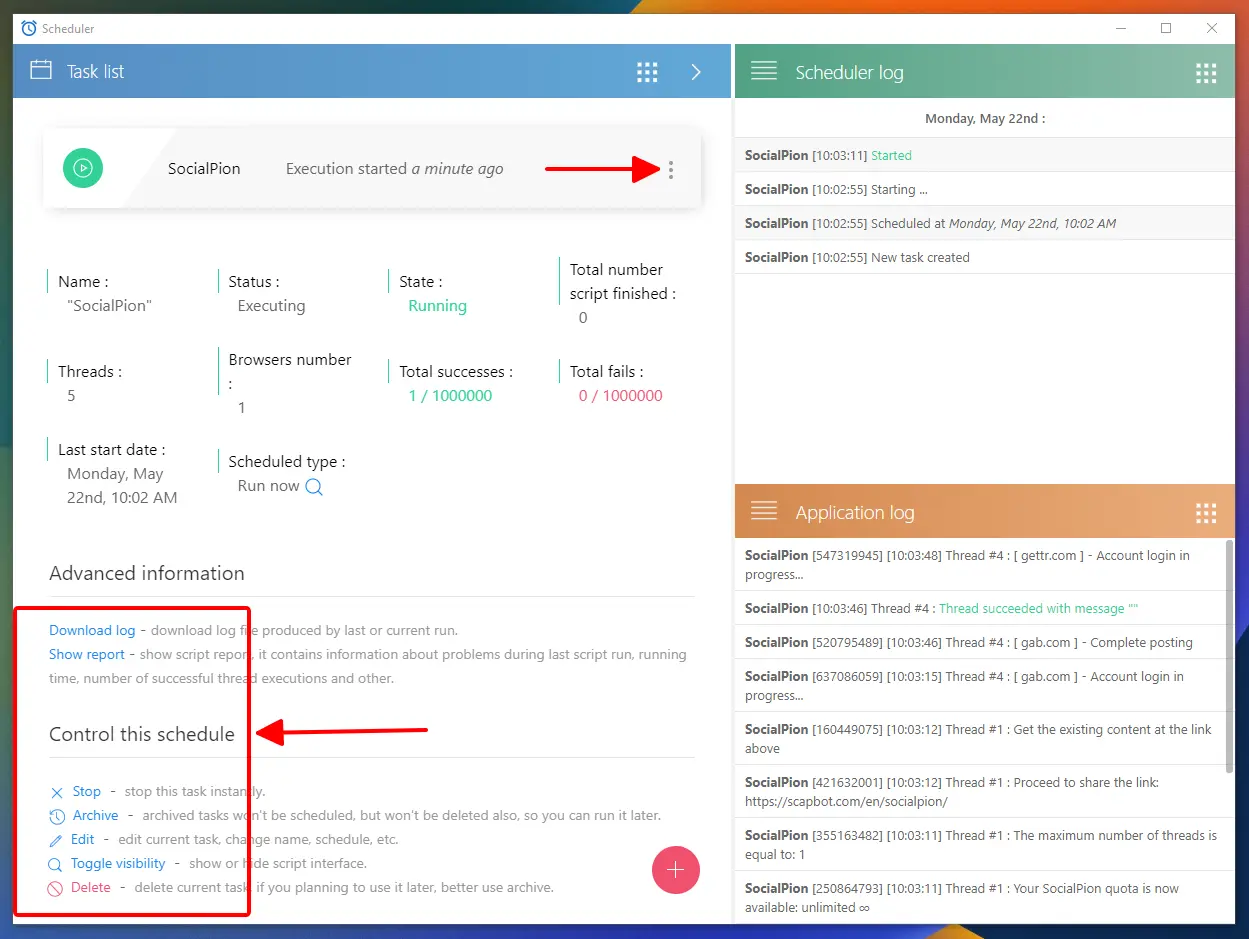The height and width of the screenshot is (939, 1249).
Task: Click 'Get the existing content' log entry
Action: 980,739
